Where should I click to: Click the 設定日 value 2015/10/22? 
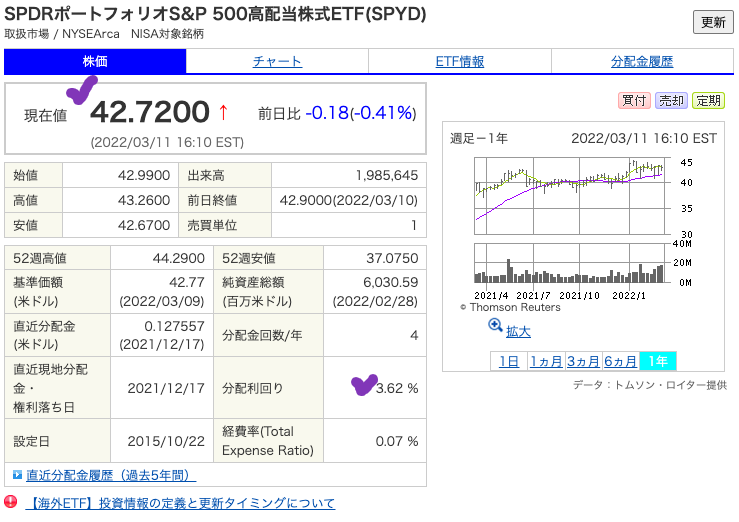pyautogui.click(x=166, y=441)
